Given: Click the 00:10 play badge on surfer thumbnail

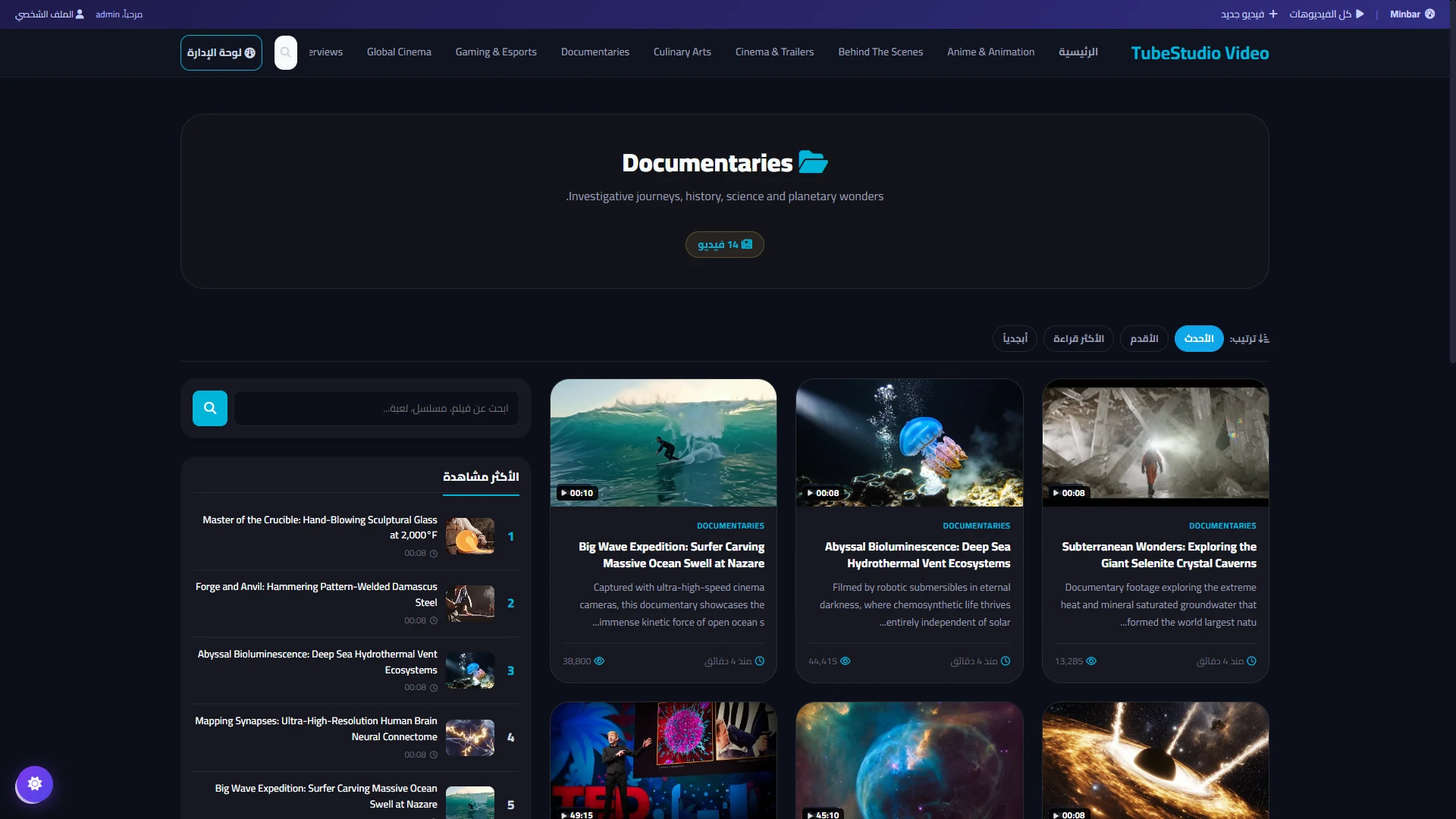Looking at the screenshot, I should [577, 493].
